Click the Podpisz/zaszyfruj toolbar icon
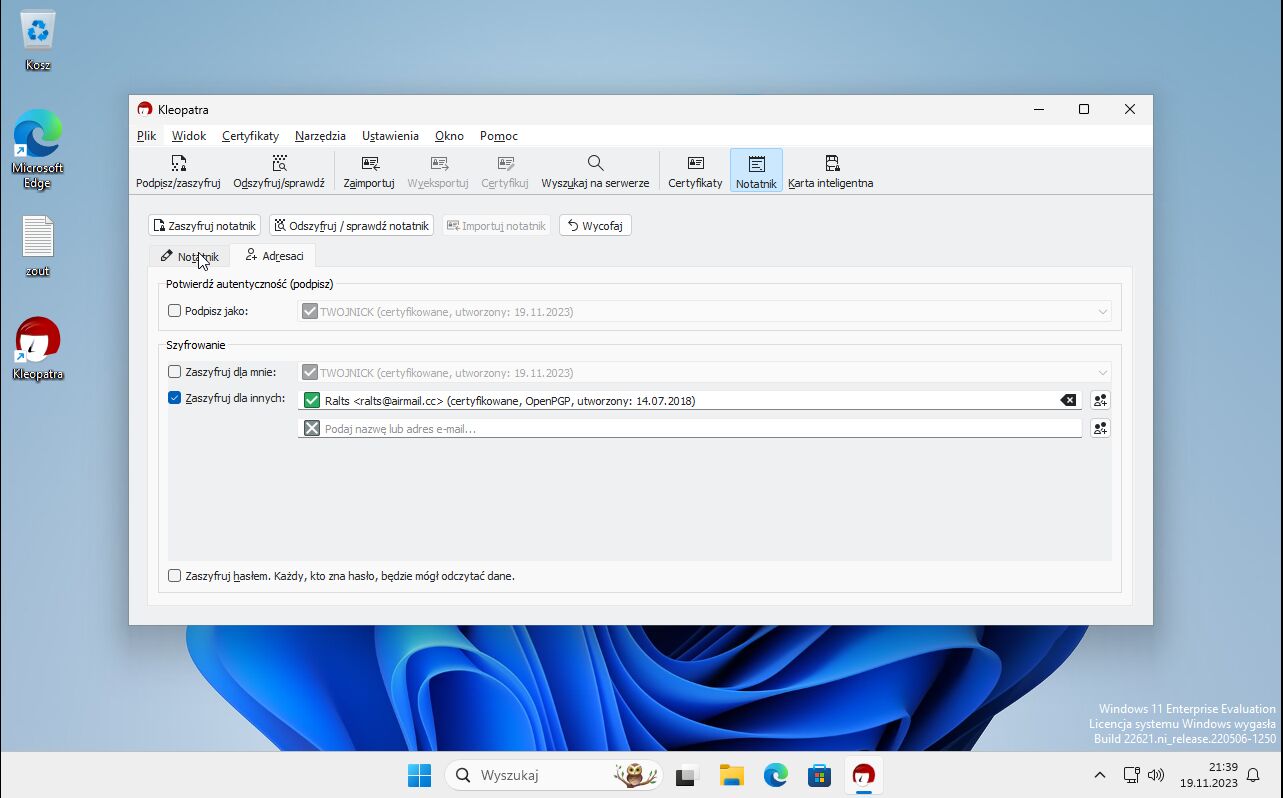The width and height of the screenshot is (1283, 798). (178, 171)
